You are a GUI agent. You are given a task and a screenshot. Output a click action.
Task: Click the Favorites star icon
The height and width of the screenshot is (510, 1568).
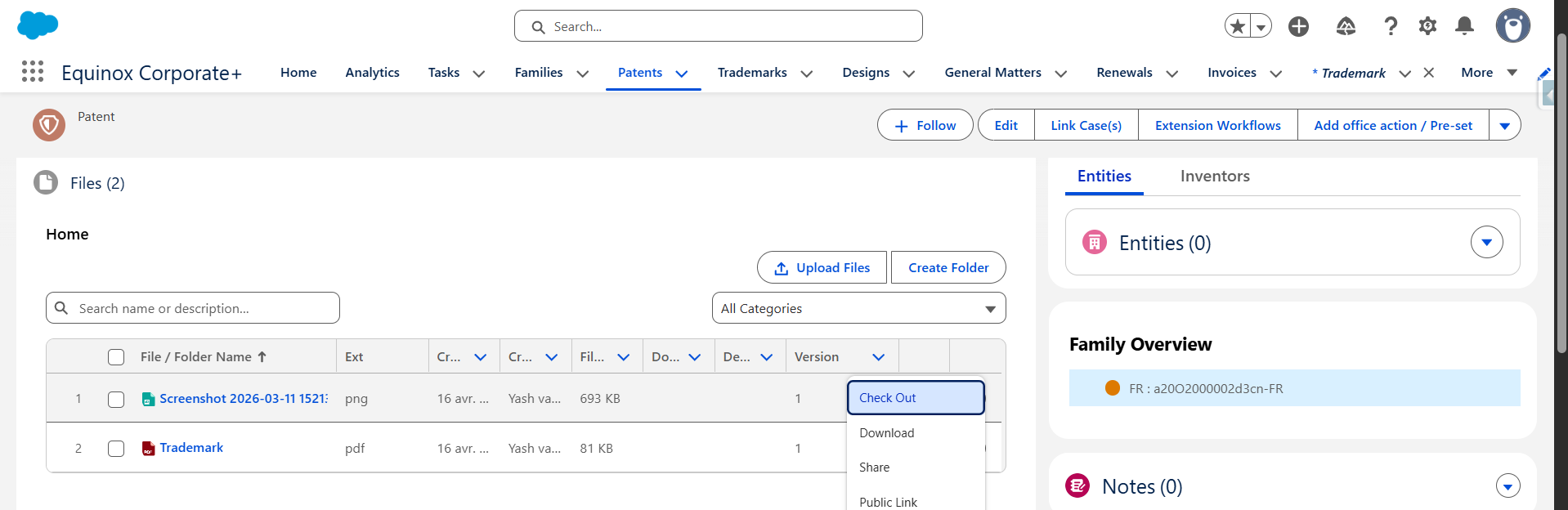[x=1238, y=26]
